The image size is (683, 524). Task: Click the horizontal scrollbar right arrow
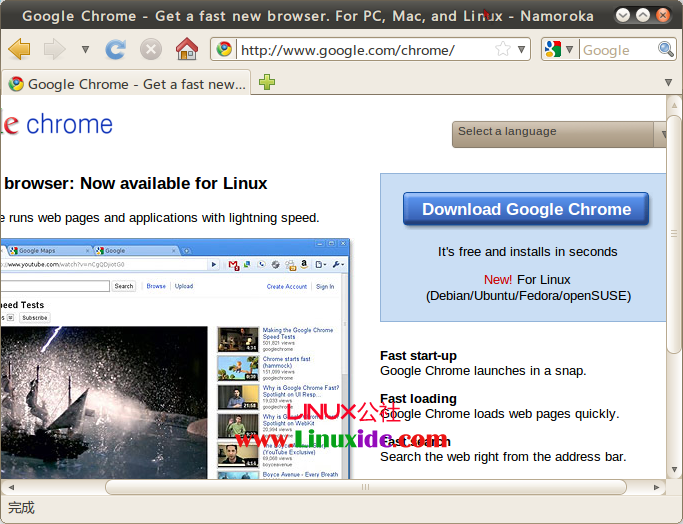click(x=656, y=487)
